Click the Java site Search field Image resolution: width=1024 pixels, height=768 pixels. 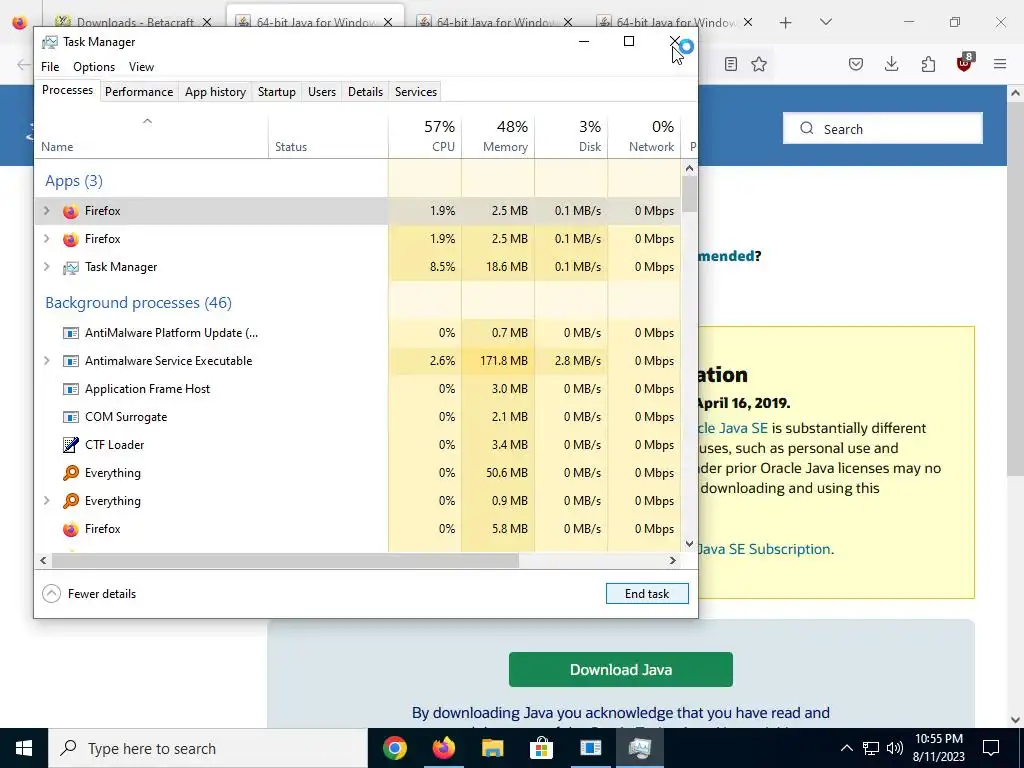click(883, 129)
